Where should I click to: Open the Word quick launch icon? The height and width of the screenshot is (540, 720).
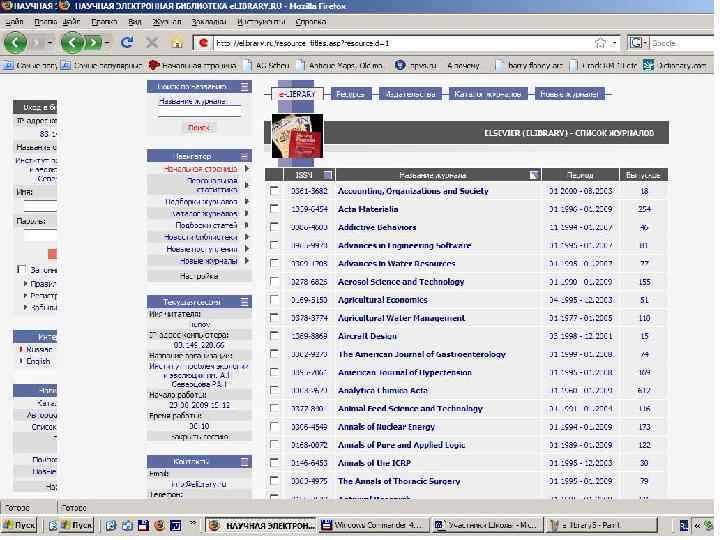coord(175,525)
